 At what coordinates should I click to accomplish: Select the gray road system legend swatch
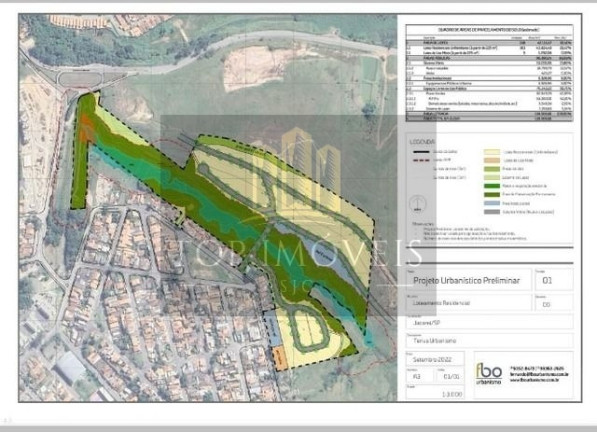click(x=492, y=212)
